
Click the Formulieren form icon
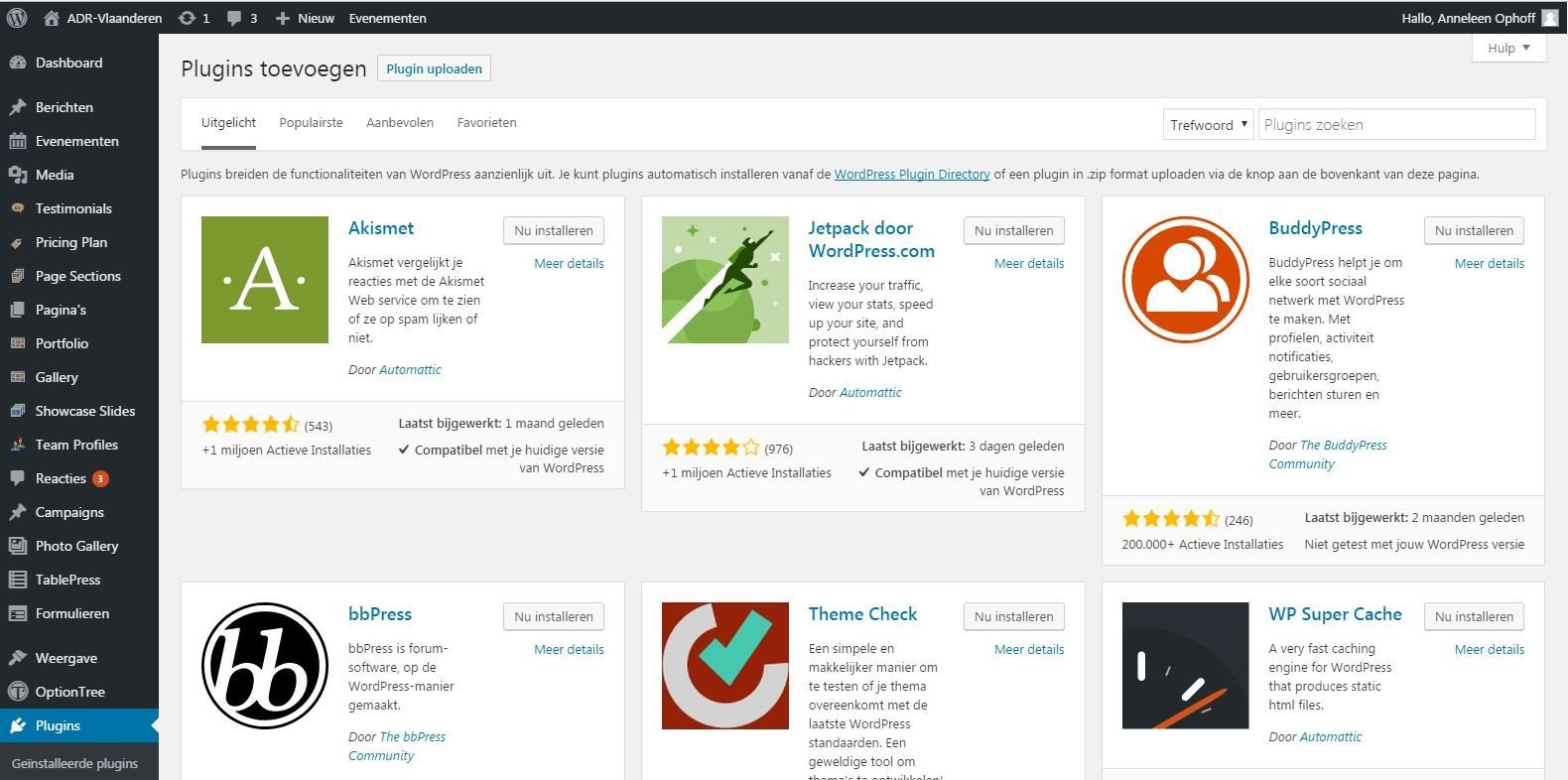(x=18, y=613)
